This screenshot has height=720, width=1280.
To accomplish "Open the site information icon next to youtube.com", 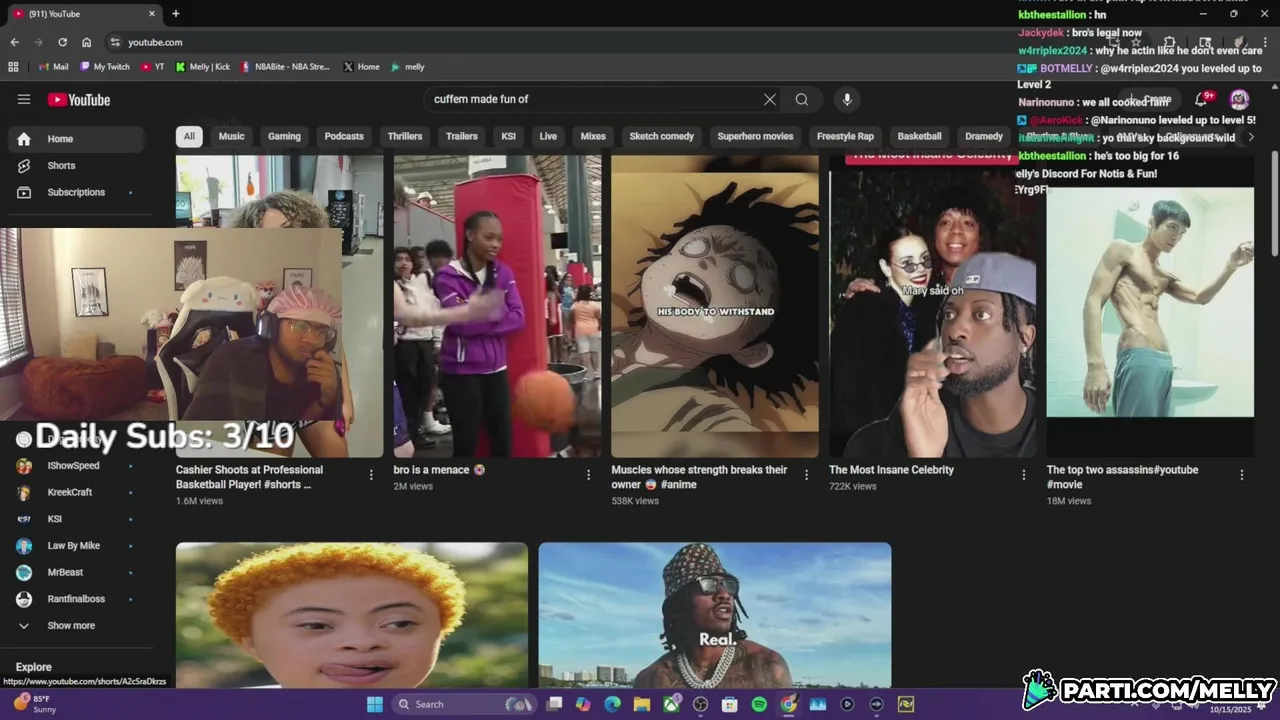I will click(x=115, y=42).
